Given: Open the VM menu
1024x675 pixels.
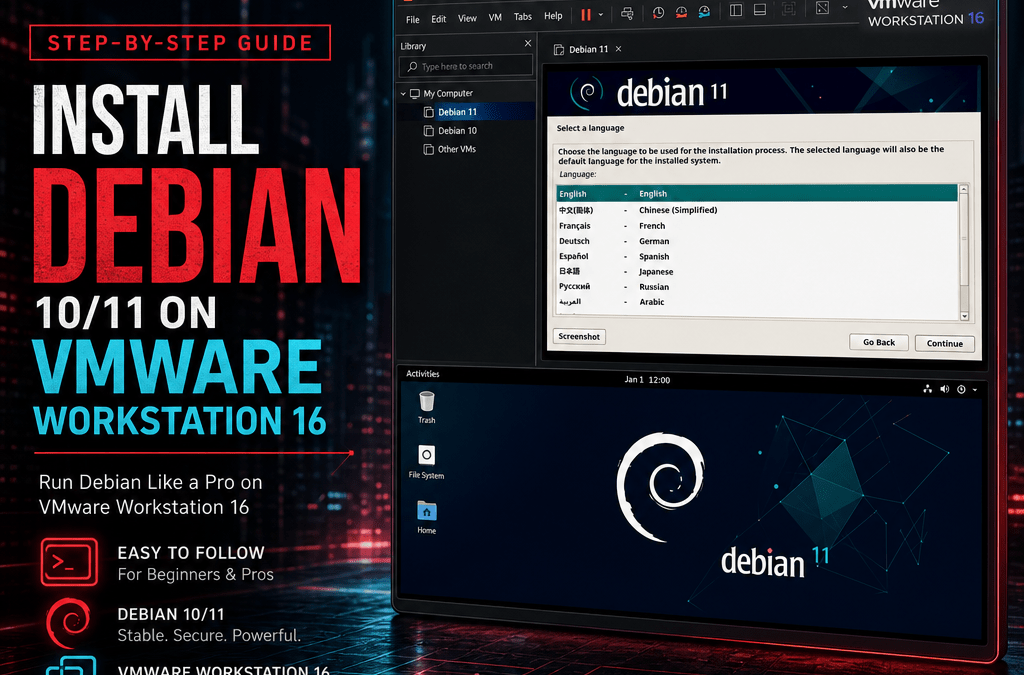Looking at the screenshot, I should pos(495,18).
